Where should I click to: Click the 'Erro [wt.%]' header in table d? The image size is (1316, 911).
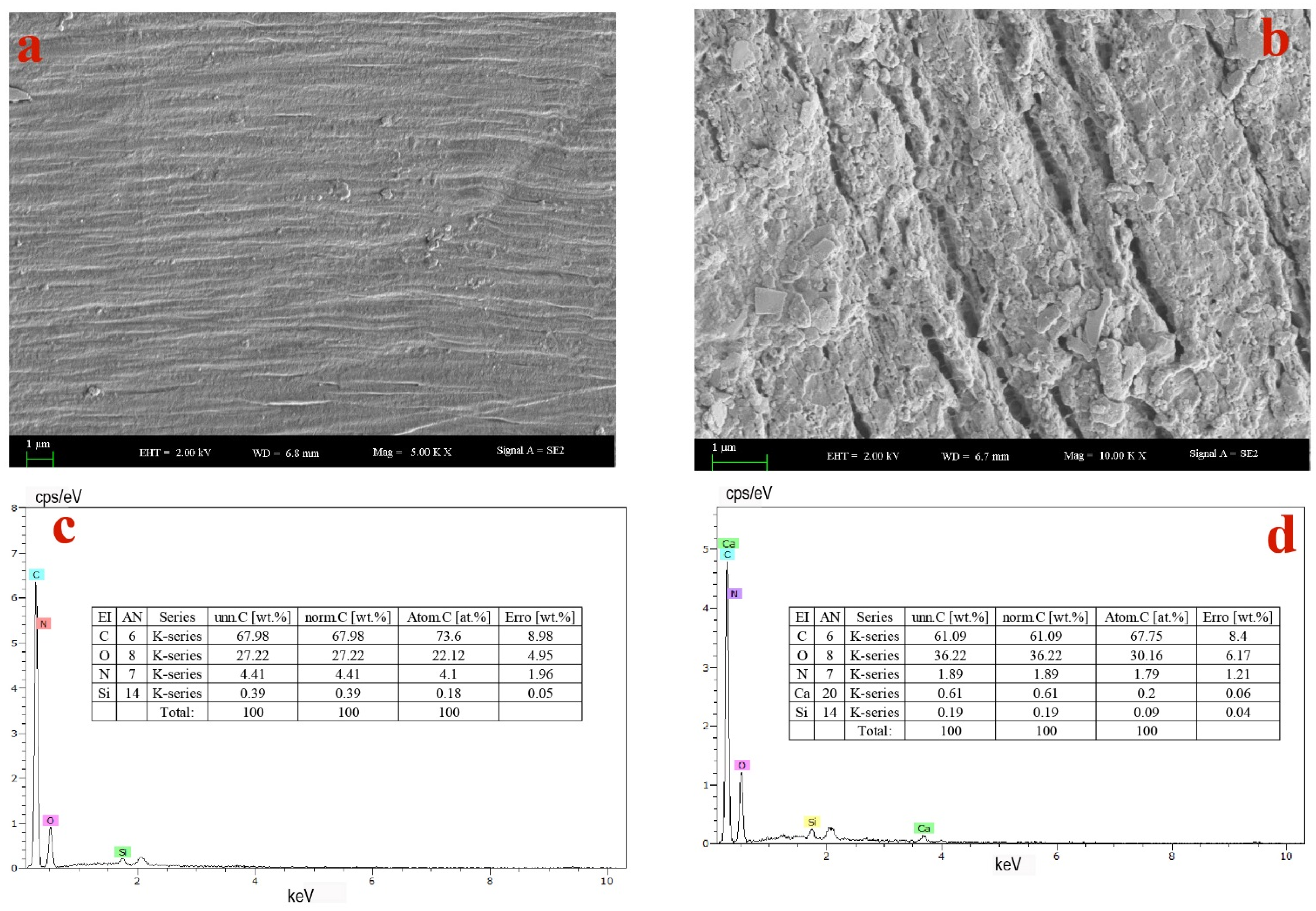coord(1237,617)
